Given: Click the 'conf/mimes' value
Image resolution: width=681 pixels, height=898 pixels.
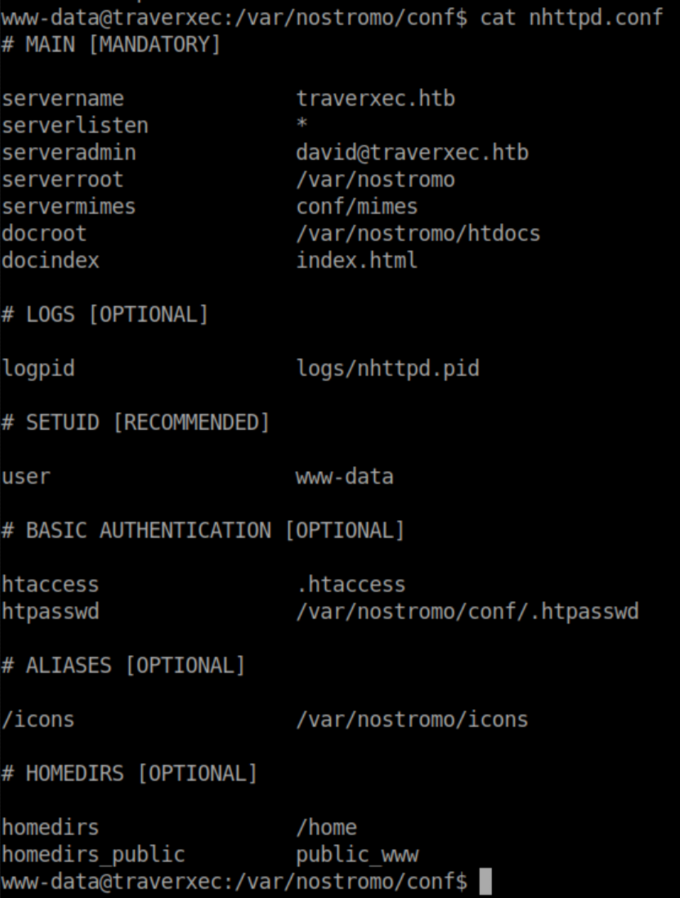Looking at the screenshot, I should (357, 207).
